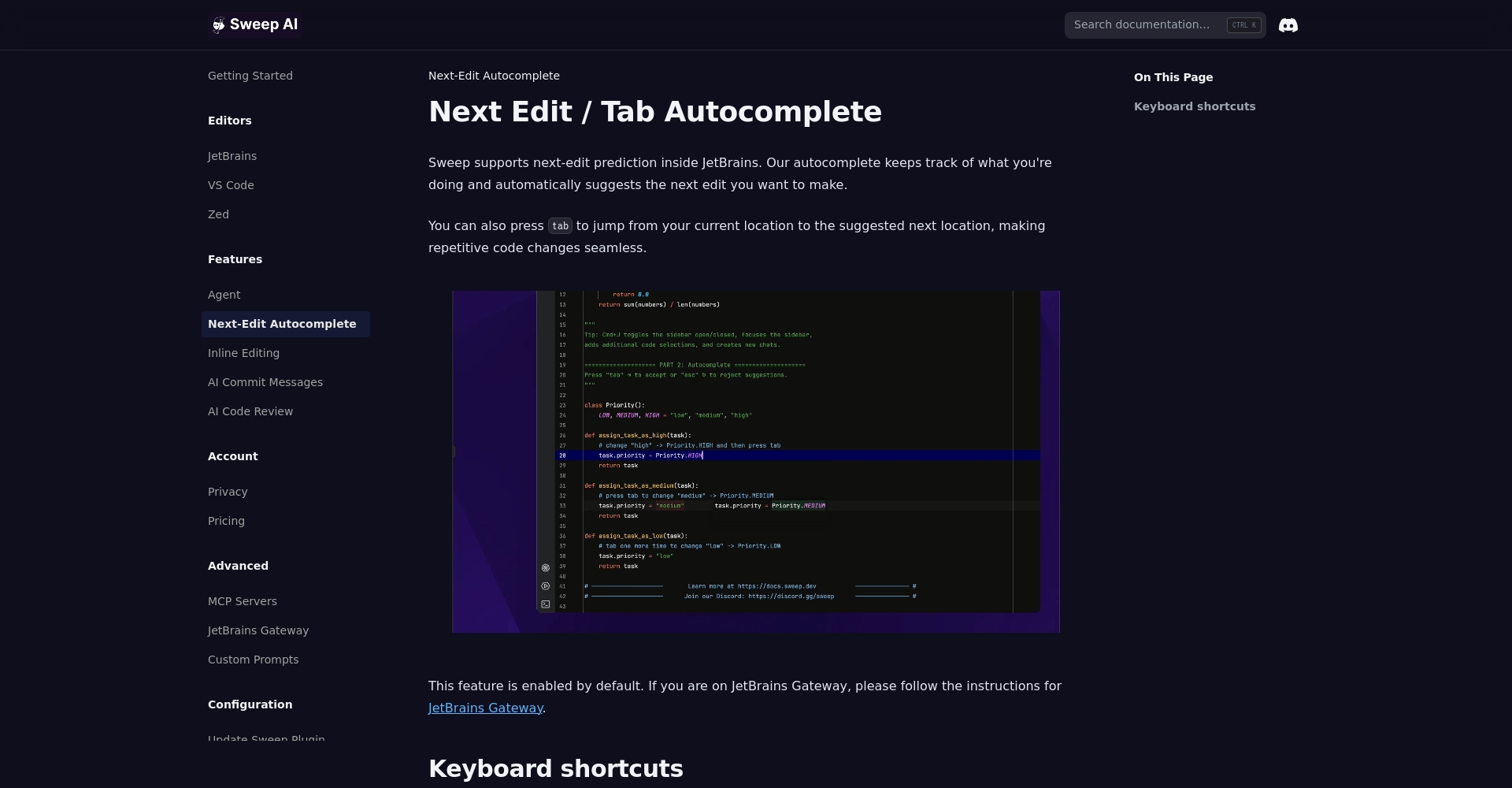This screenshot has width=1512, height=788.
Task: Click the Account sidebar section title
Action: pos(233,456)
